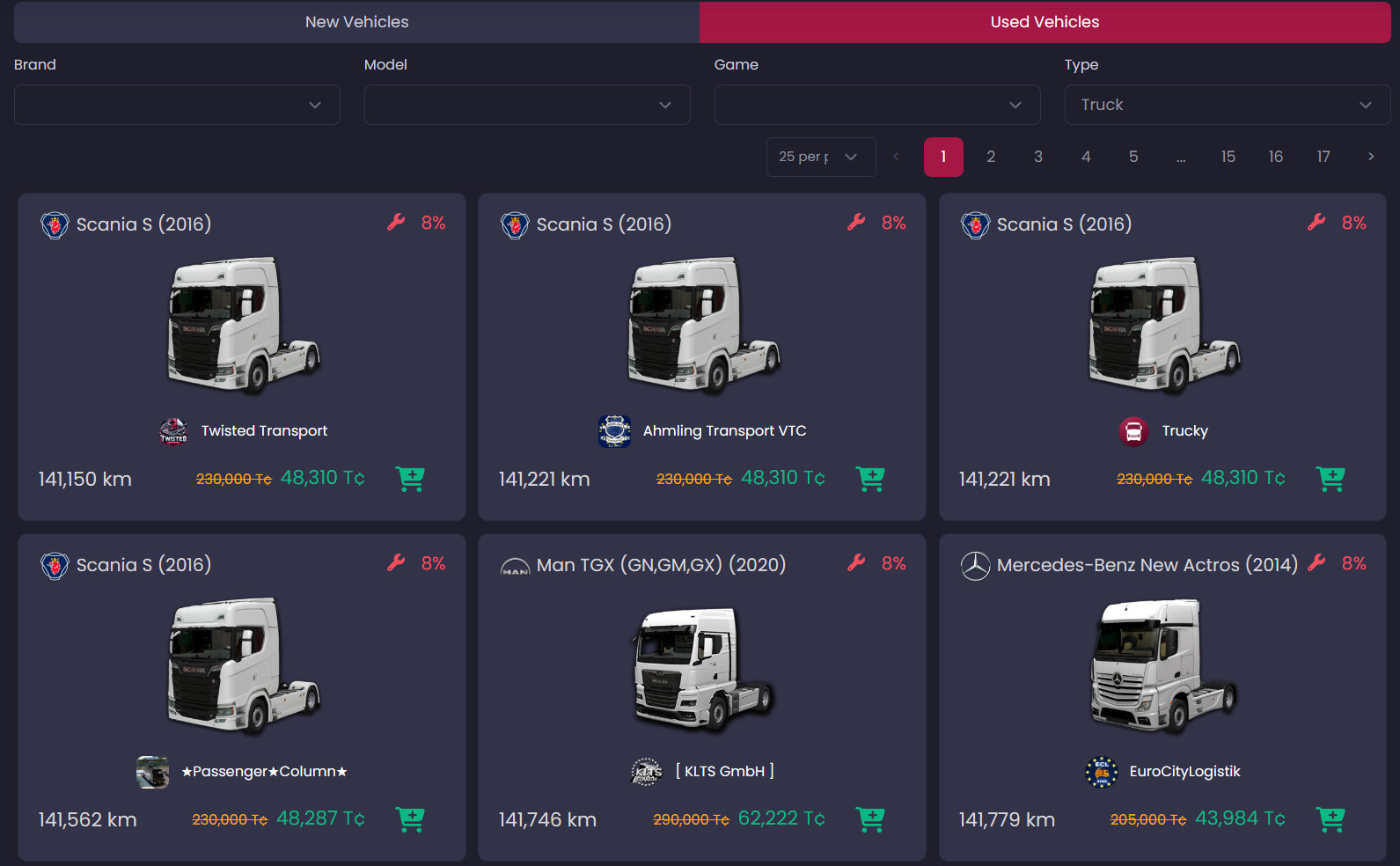
Task: Click Twisted Transport company name
Action: (264, 431)
